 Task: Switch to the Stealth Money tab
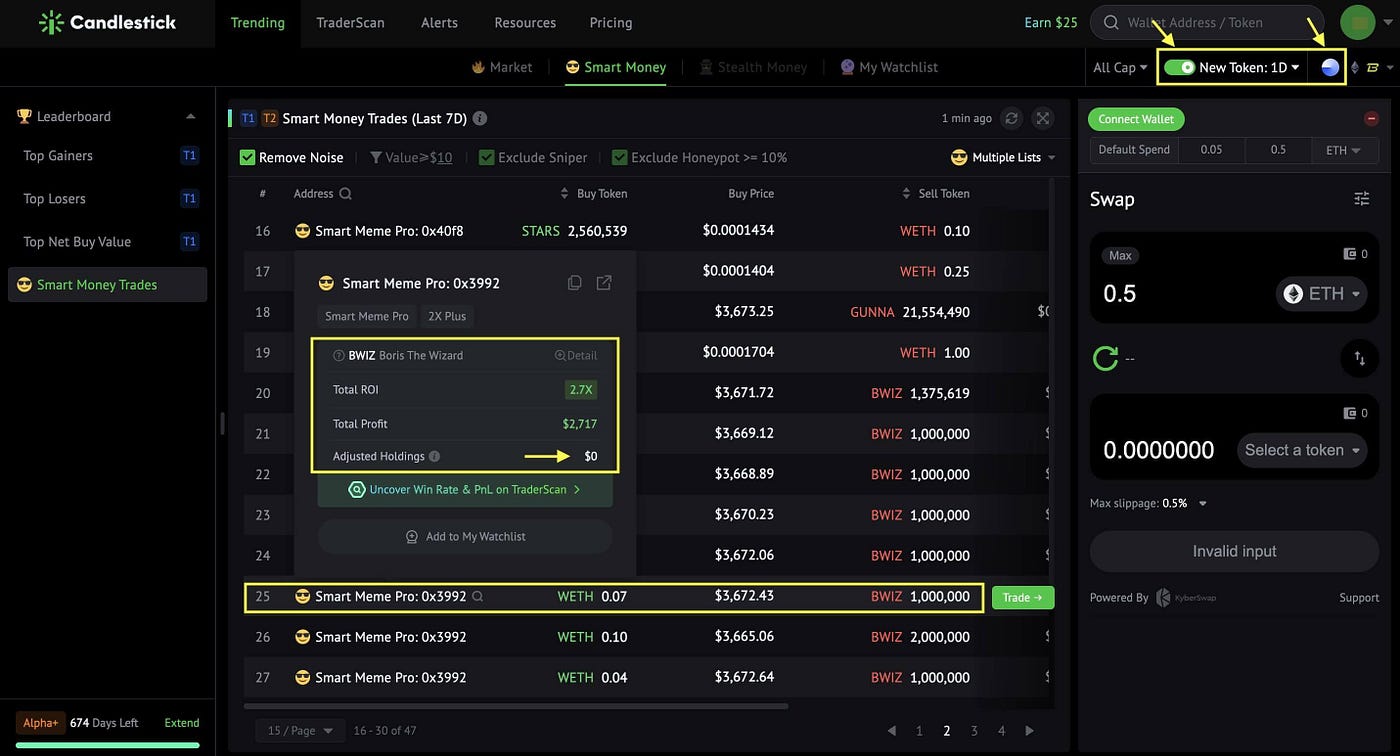coord(763,67)
